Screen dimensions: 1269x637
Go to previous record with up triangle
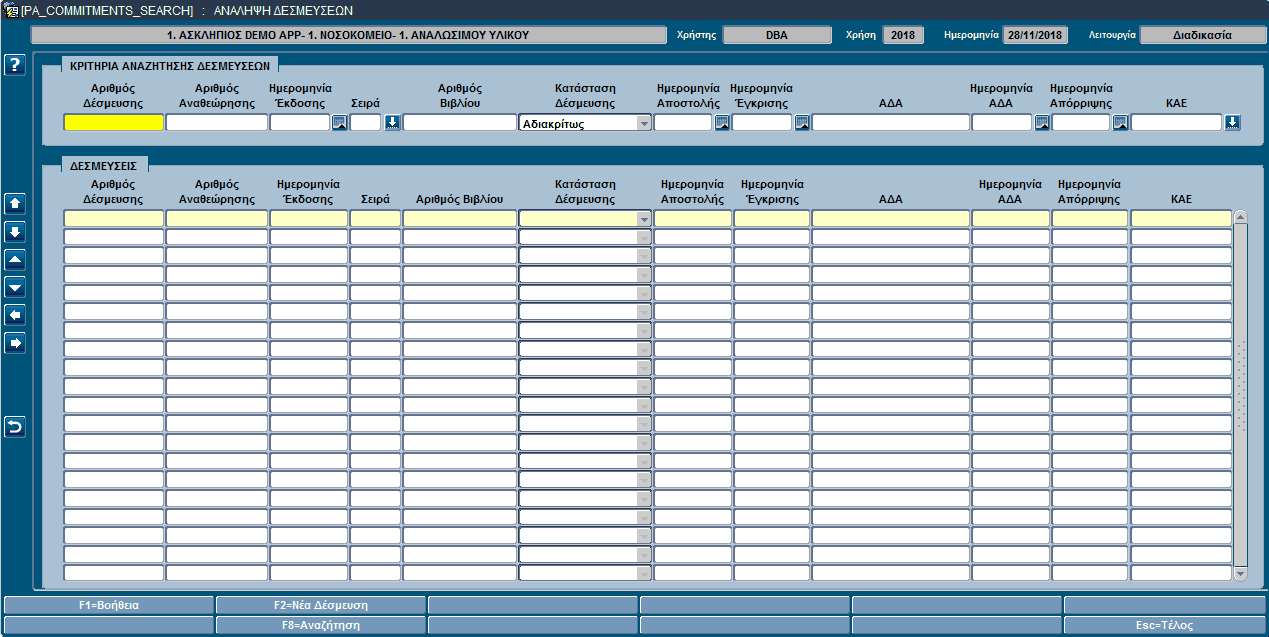click(15, 259)
